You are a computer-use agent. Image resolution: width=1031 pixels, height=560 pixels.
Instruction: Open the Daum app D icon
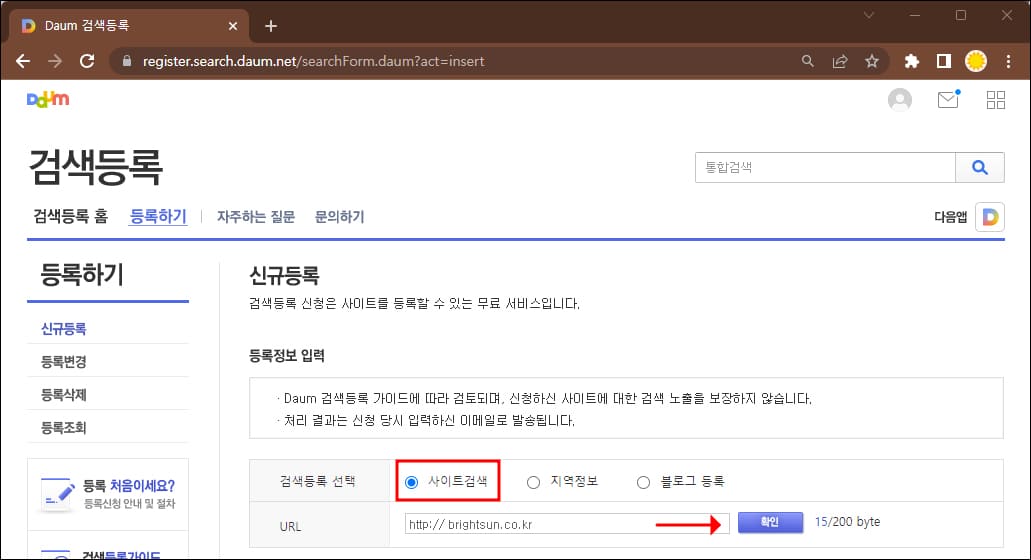990,217
